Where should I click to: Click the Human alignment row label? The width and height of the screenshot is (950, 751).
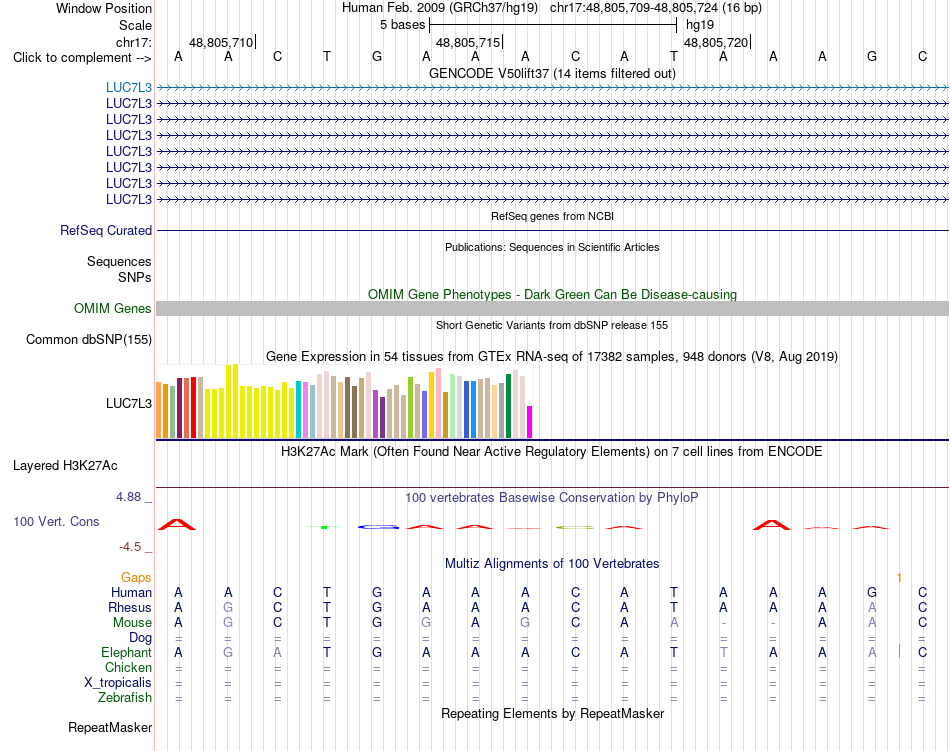pos(131,592)
